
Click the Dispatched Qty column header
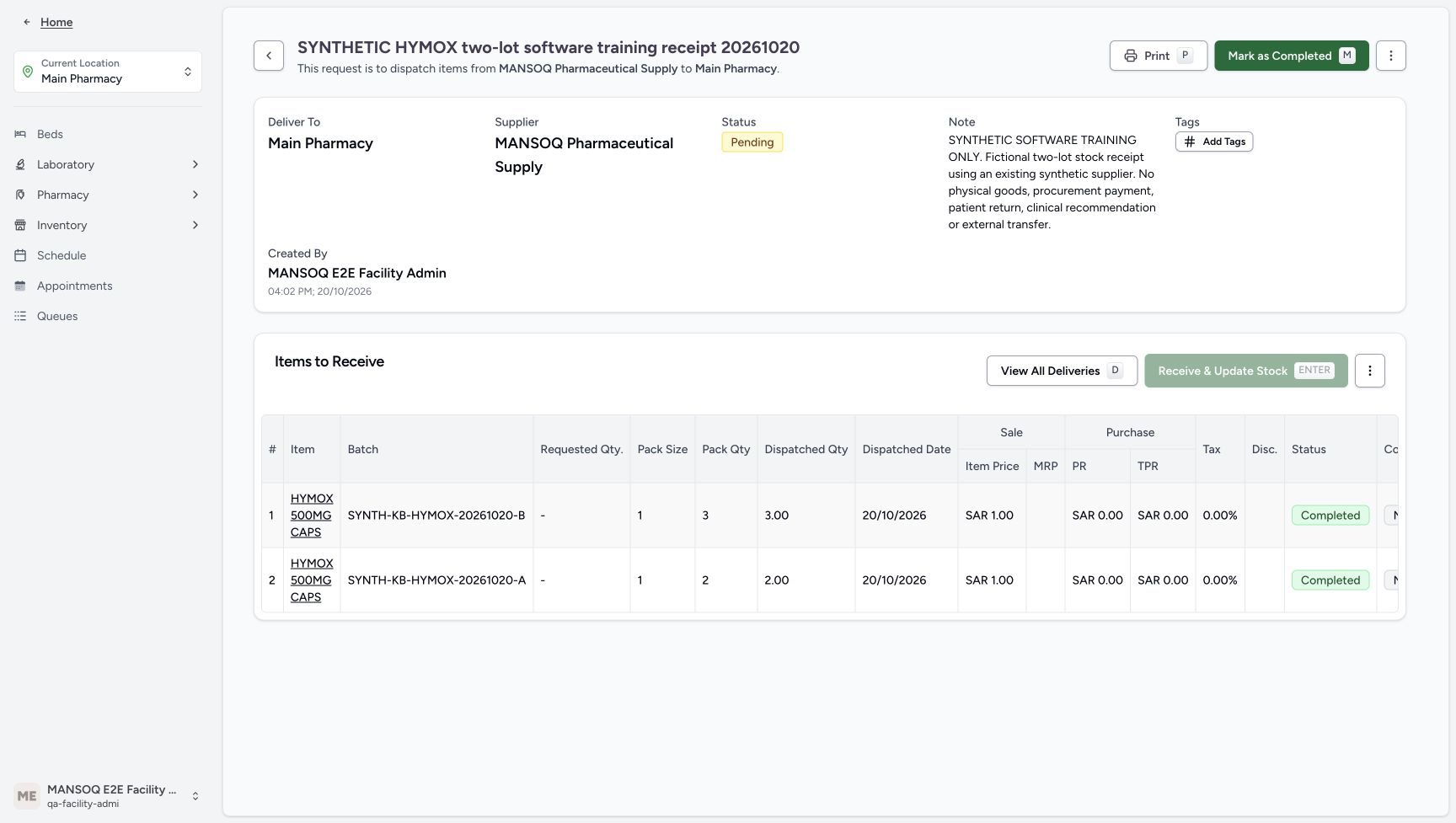pyautogui.click(x=806, y=449)
